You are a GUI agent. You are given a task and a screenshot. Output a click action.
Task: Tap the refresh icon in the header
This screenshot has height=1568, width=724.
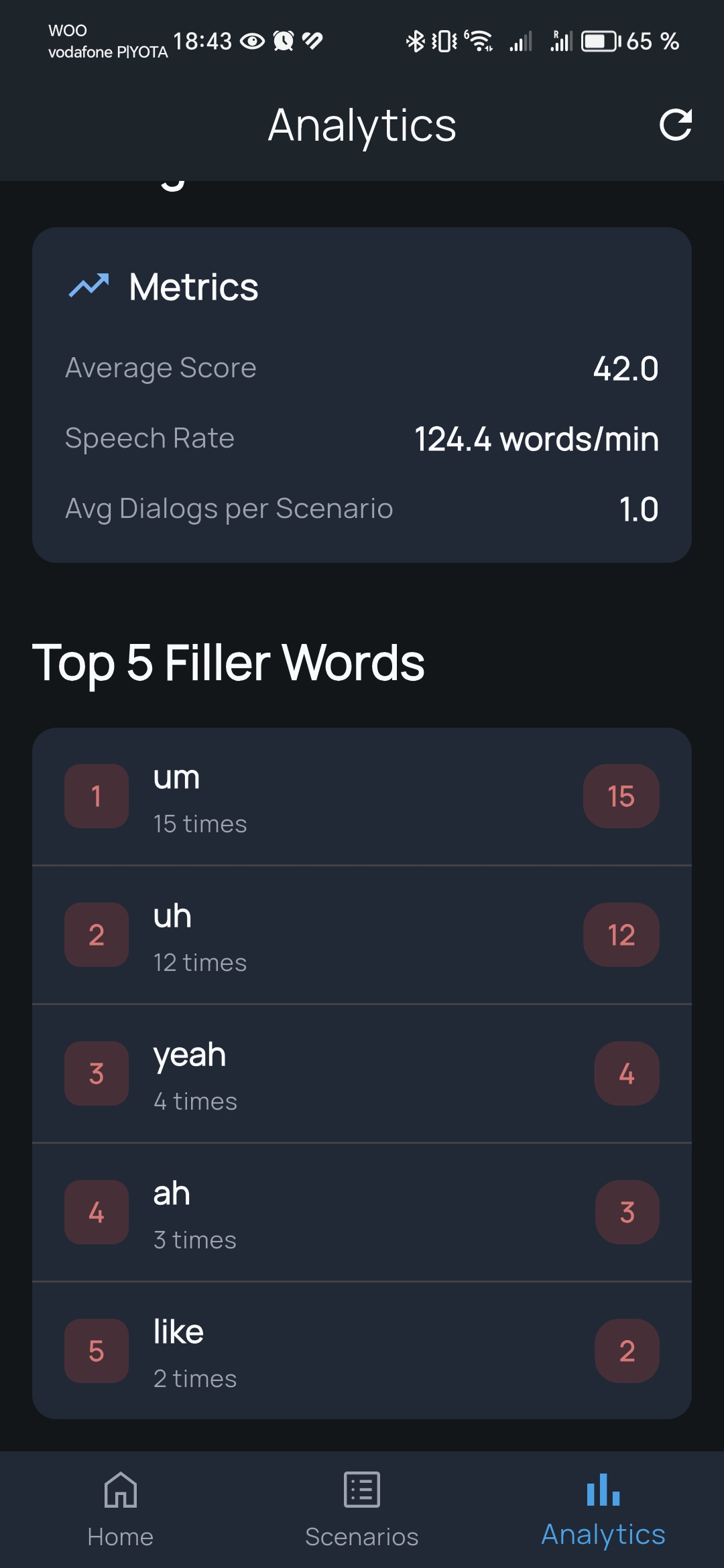[x=675, y=125]
